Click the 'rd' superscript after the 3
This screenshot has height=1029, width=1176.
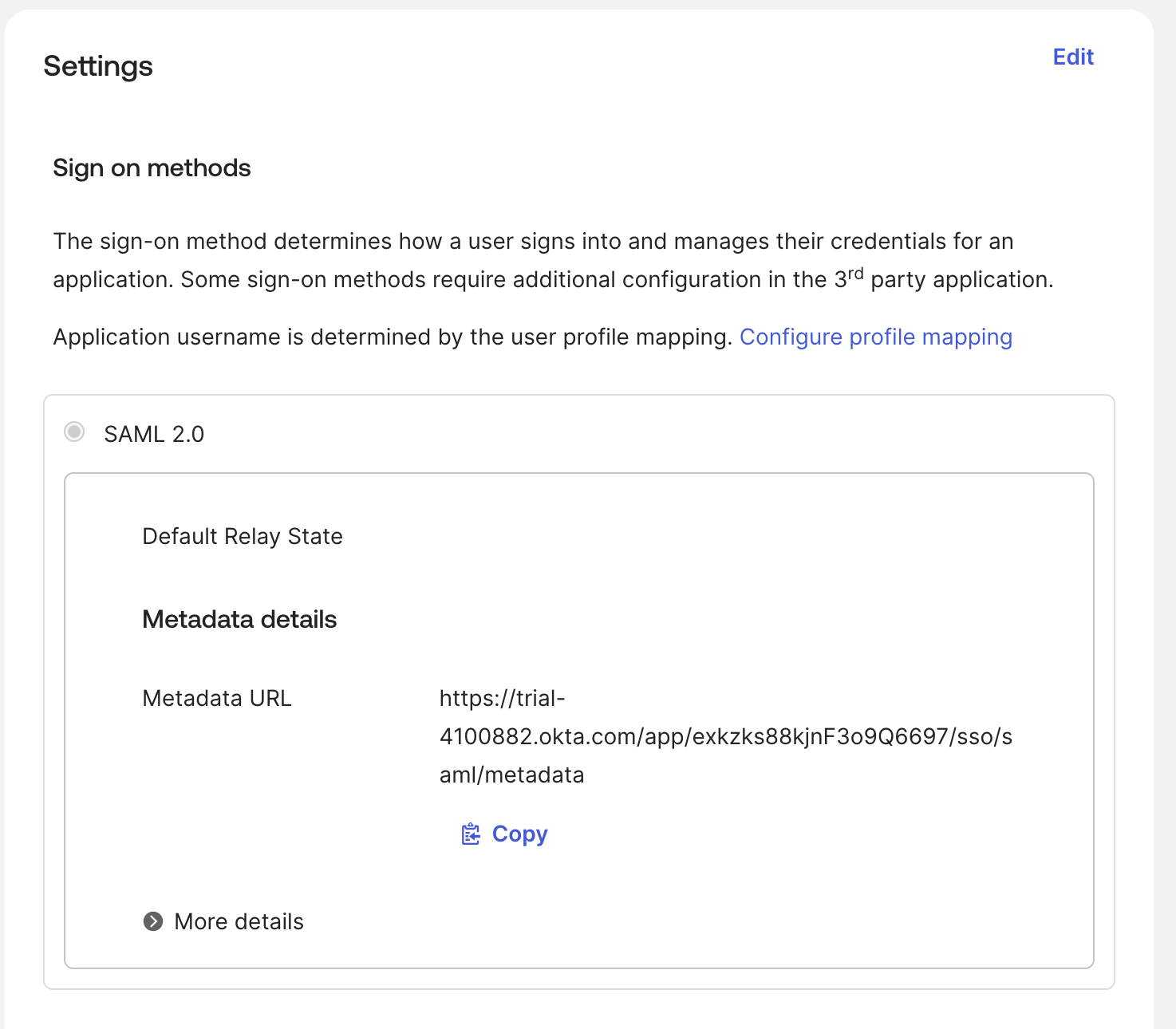click(x=855, y=274)
